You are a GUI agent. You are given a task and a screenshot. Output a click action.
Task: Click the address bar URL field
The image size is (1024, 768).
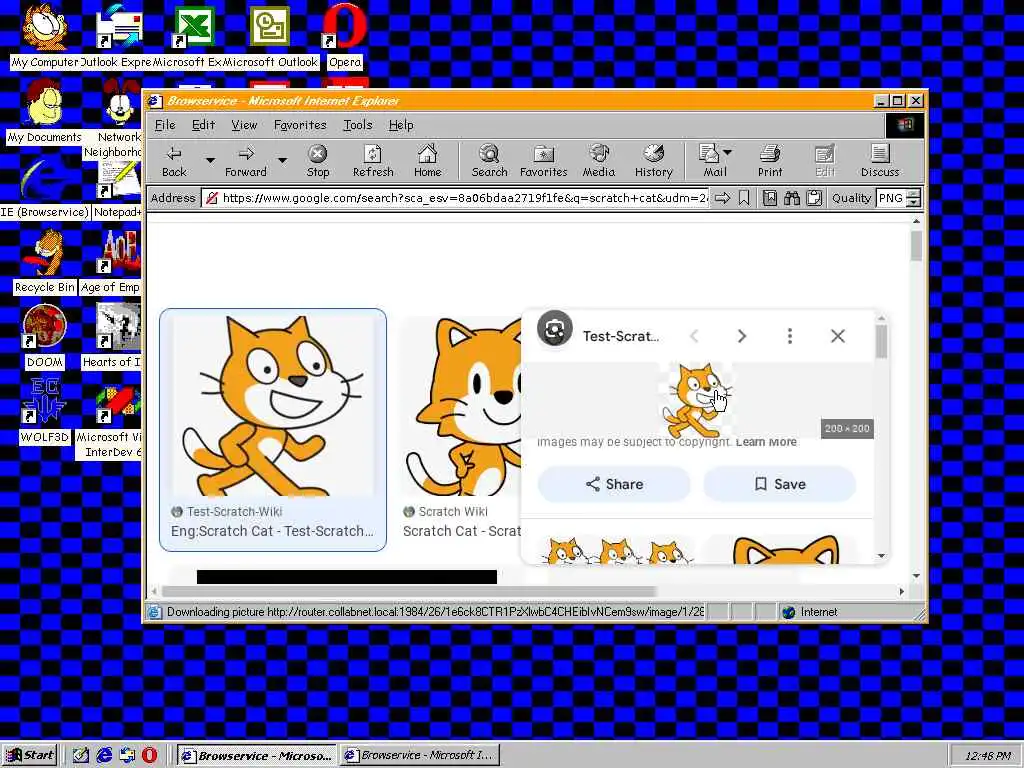[455, 198]
